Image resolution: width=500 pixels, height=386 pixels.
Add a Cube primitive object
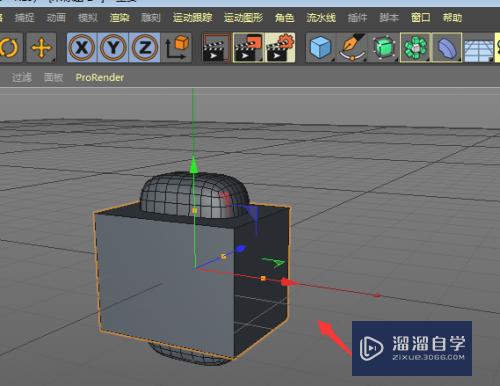[x=320, y=48]
